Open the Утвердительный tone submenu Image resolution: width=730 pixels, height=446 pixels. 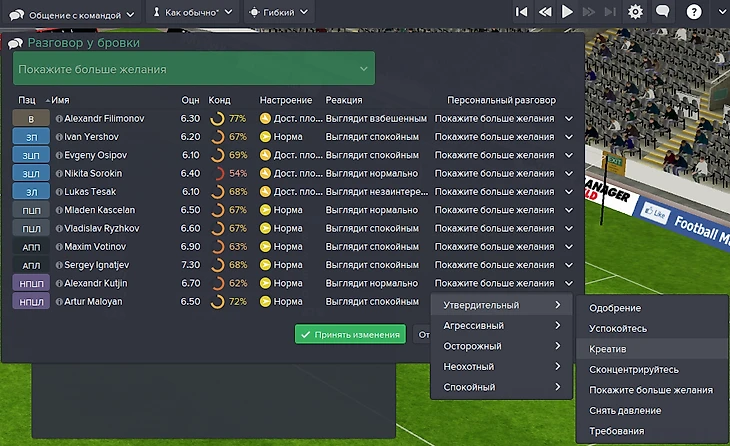(x=501, y=305)
